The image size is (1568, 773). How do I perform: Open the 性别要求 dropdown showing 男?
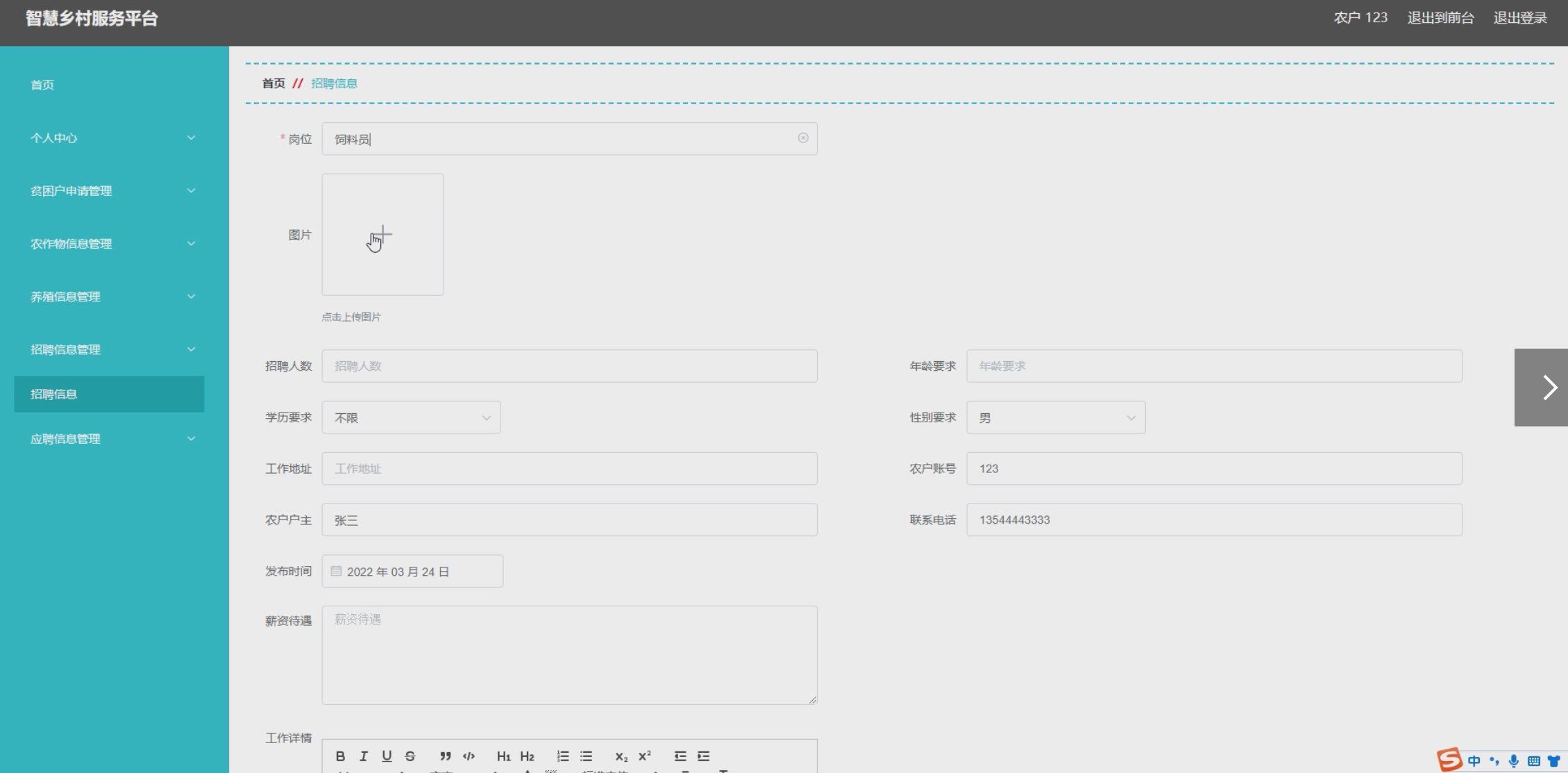pos(1055,417)
